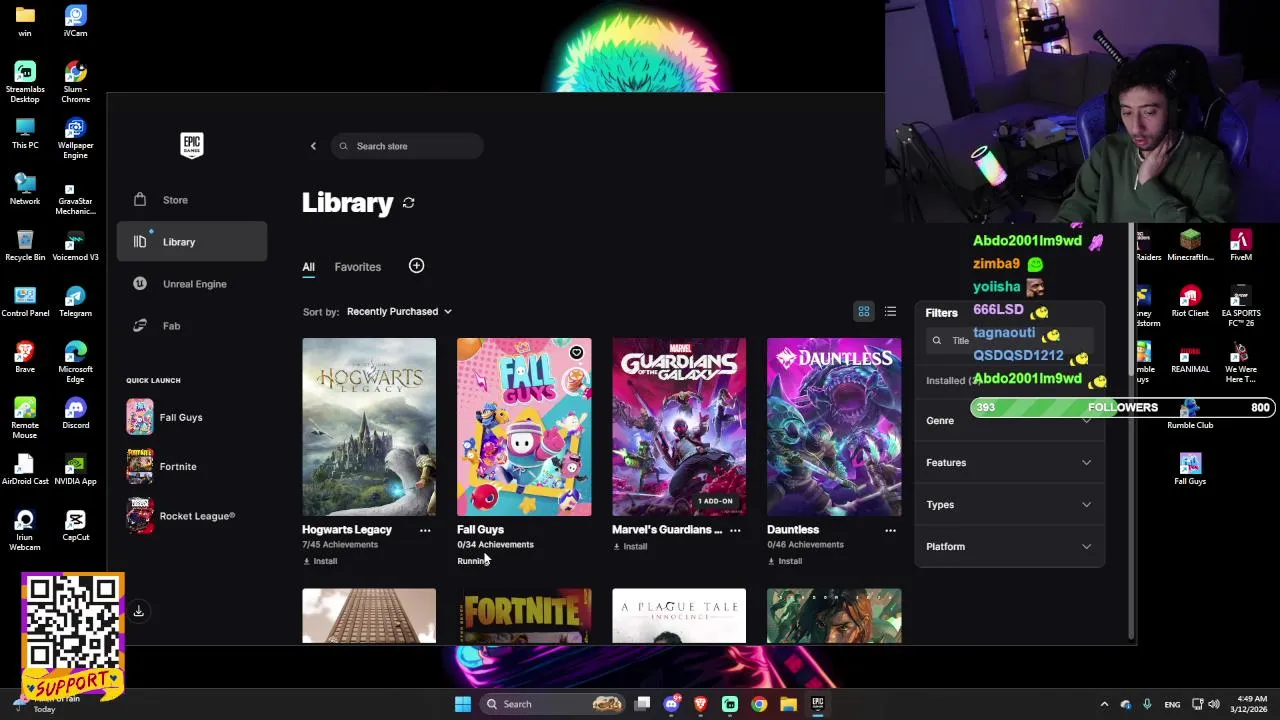Image resolution: width=1280 pixels, height=720 pixels.
Task: Click Install under Hogwarts Legacy
Action: (320, 561)
